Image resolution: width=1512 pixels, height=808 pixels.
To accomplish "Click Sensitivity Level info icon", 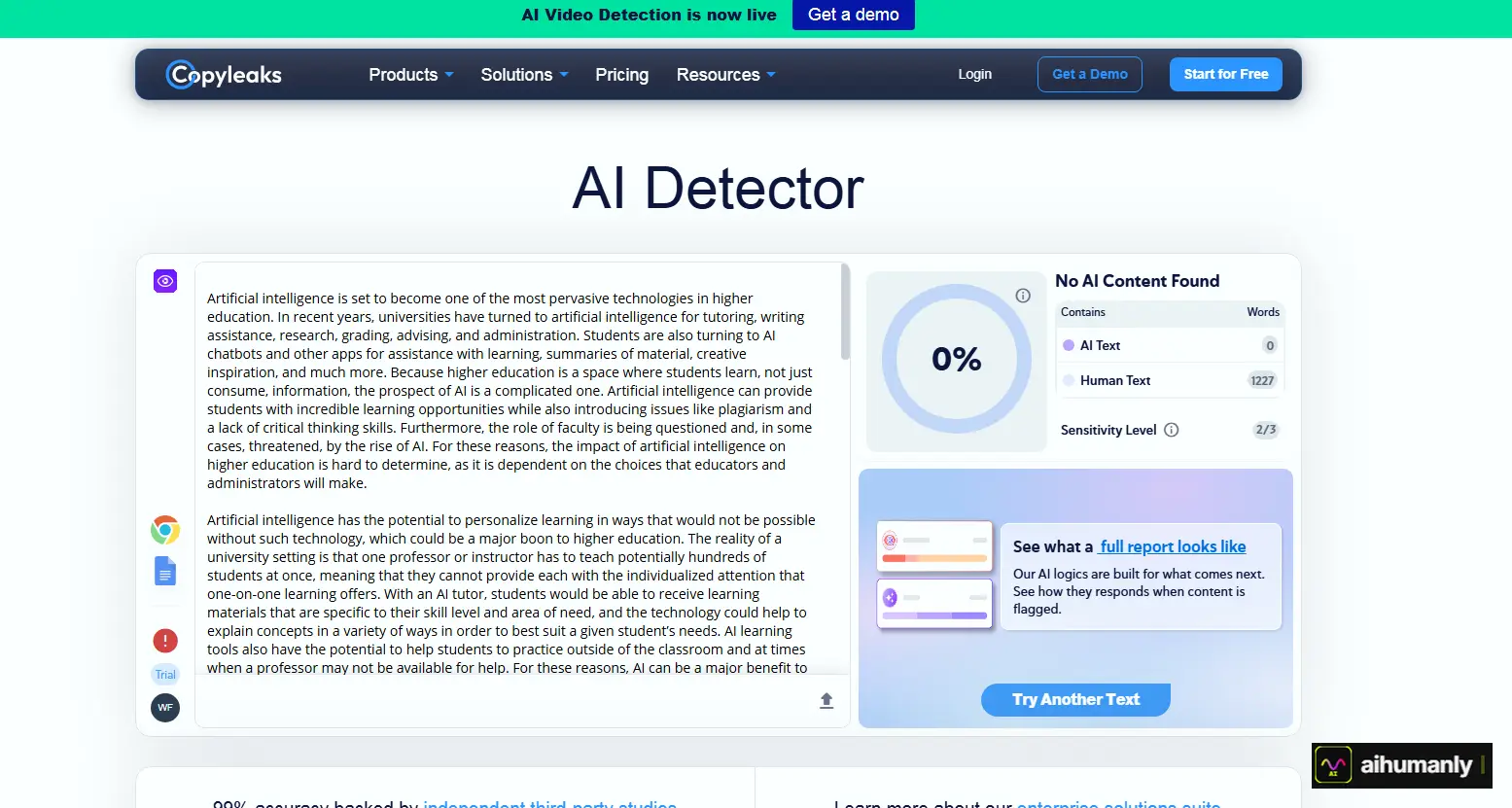I will tap(1172, 430).
